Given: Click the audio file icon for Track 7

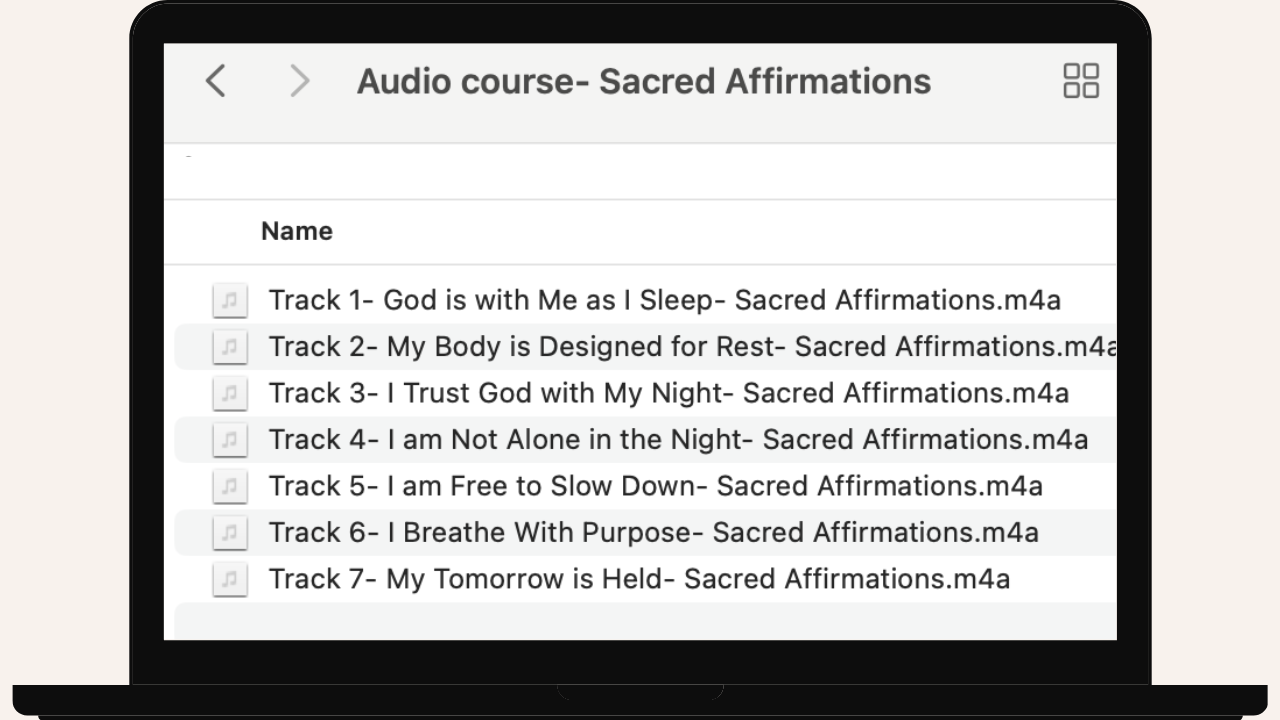Looking at the screenshot, I should click(230, 579).
